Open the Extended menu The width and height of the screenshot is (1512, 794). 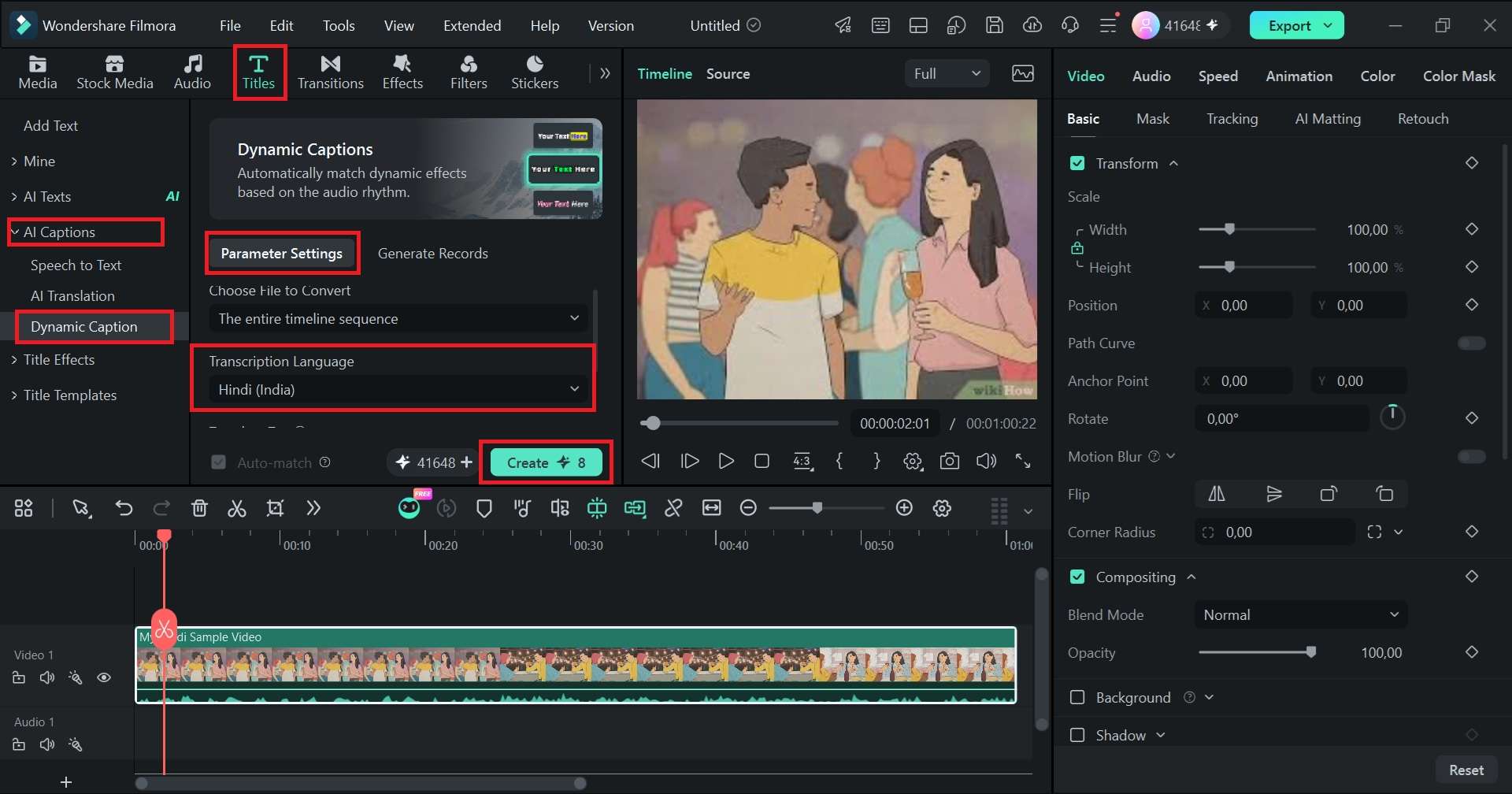(x=472, y=25)
